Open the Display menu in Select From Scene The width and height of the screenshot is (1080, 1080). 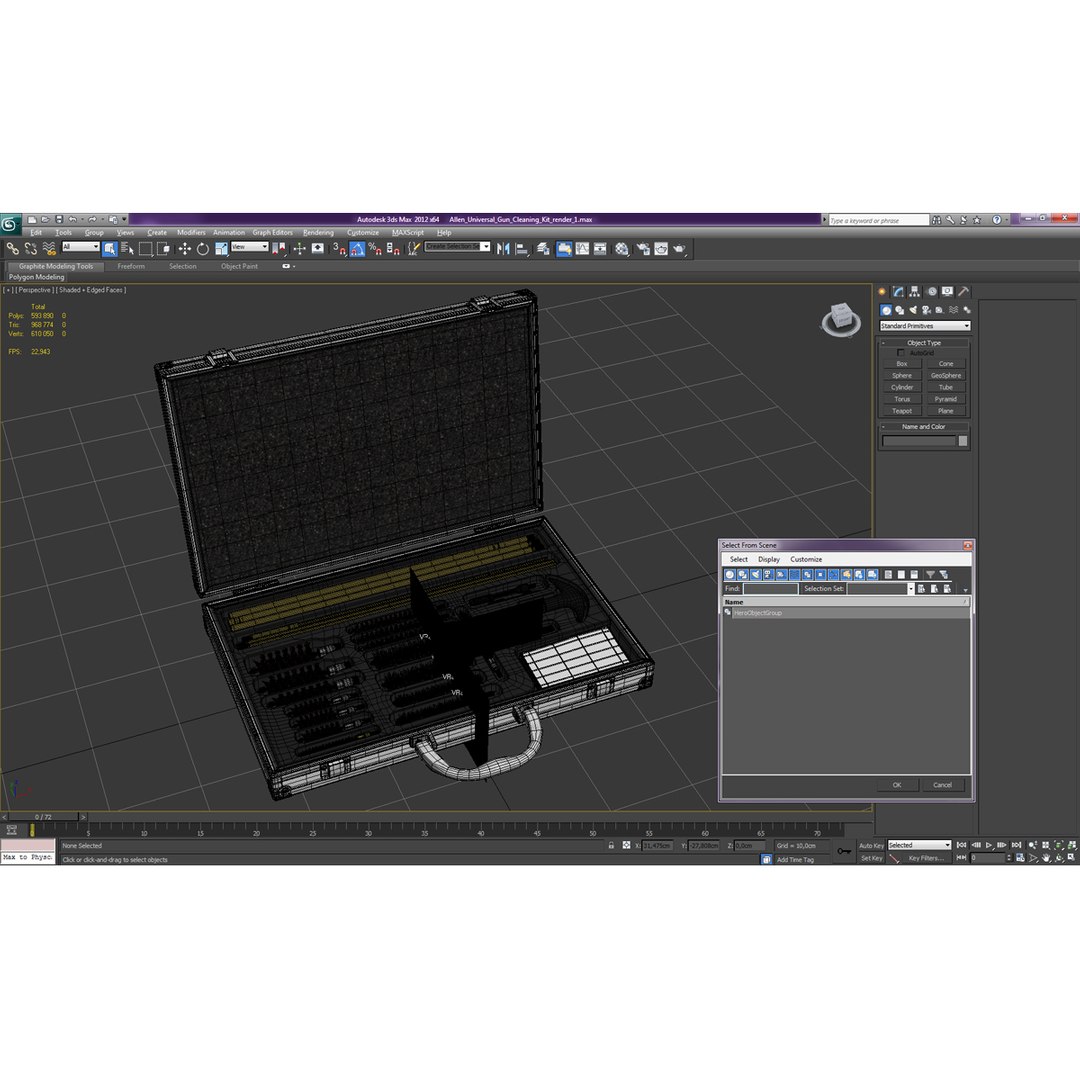tap(769, 559)
